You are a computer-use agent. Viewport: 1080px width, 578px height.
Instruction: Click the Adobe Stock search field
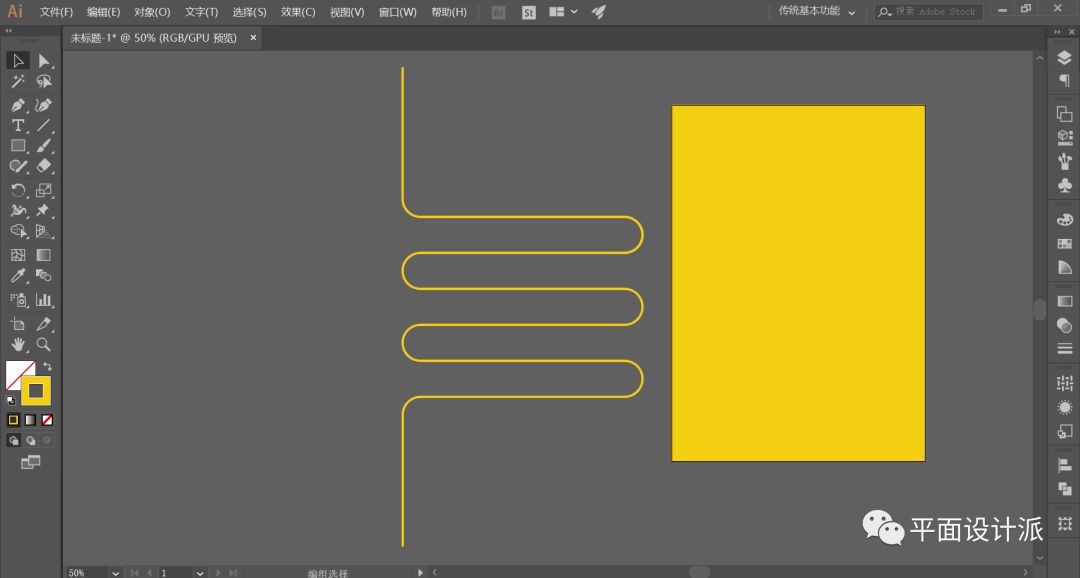coord(935,12)
